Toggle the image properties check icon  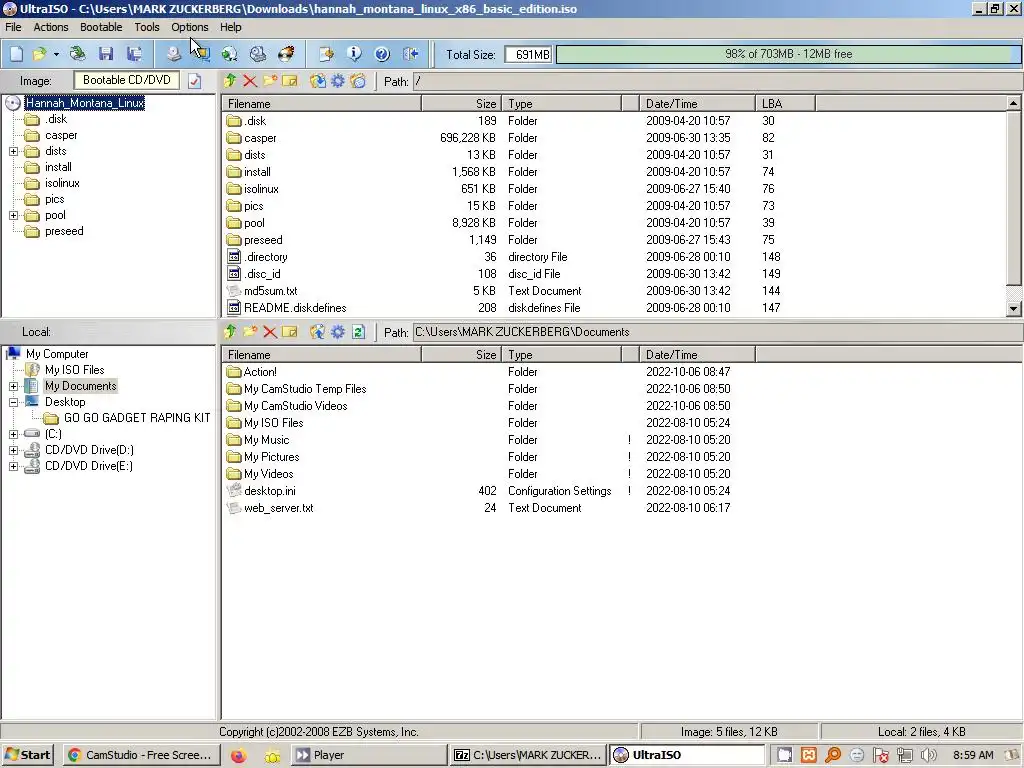[194, 81]
